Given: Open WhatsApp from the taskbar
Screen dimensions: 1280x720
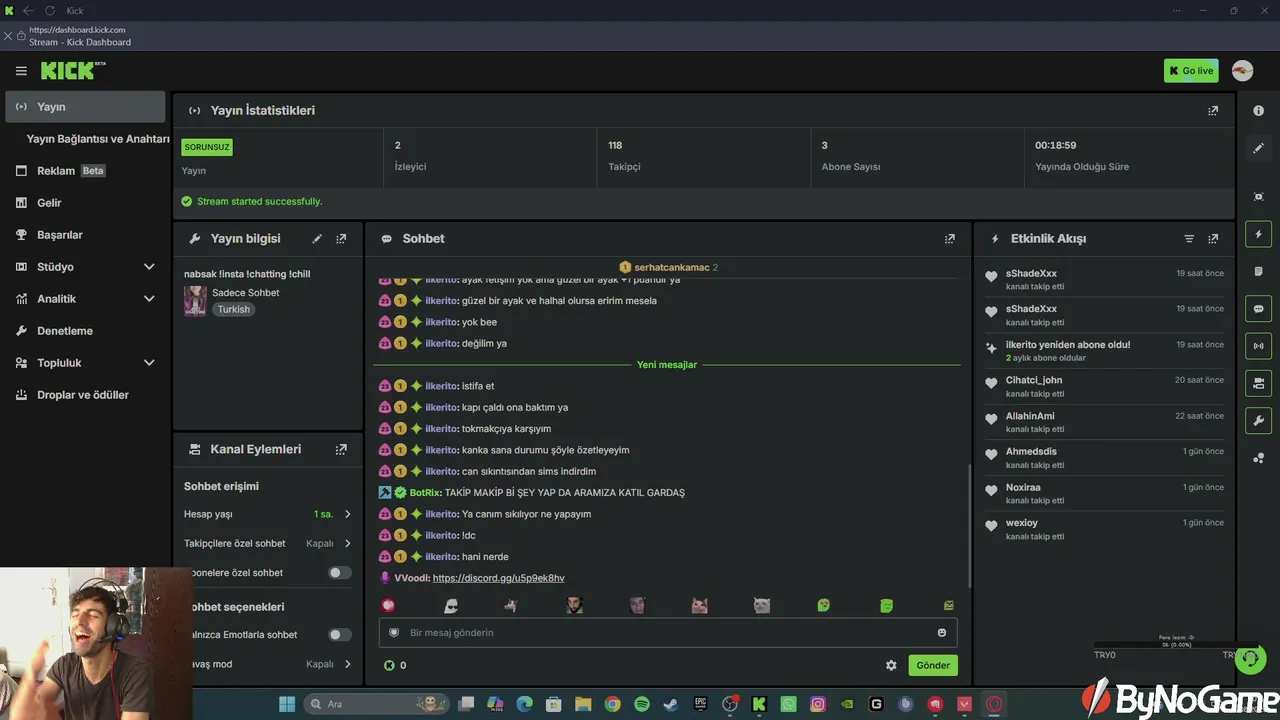Looking at the screenshot, I should coord(788,704).
